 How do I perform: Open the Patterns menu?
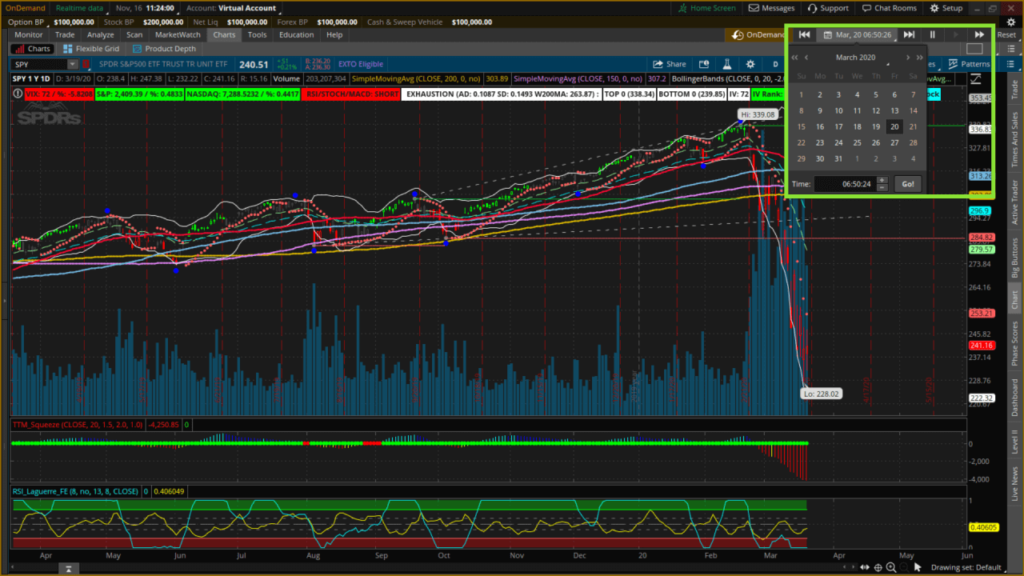click(969, 64)
